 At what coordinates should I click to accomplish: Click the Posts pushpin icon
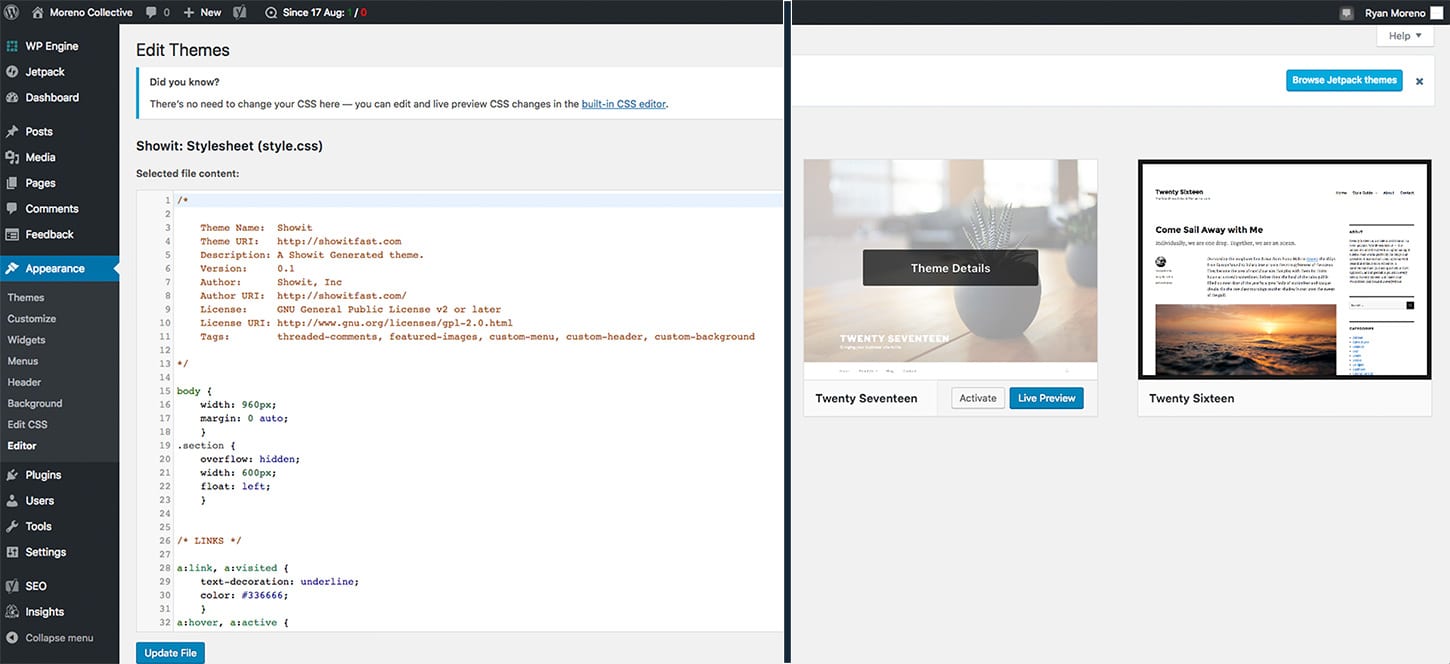pos(11,131)
